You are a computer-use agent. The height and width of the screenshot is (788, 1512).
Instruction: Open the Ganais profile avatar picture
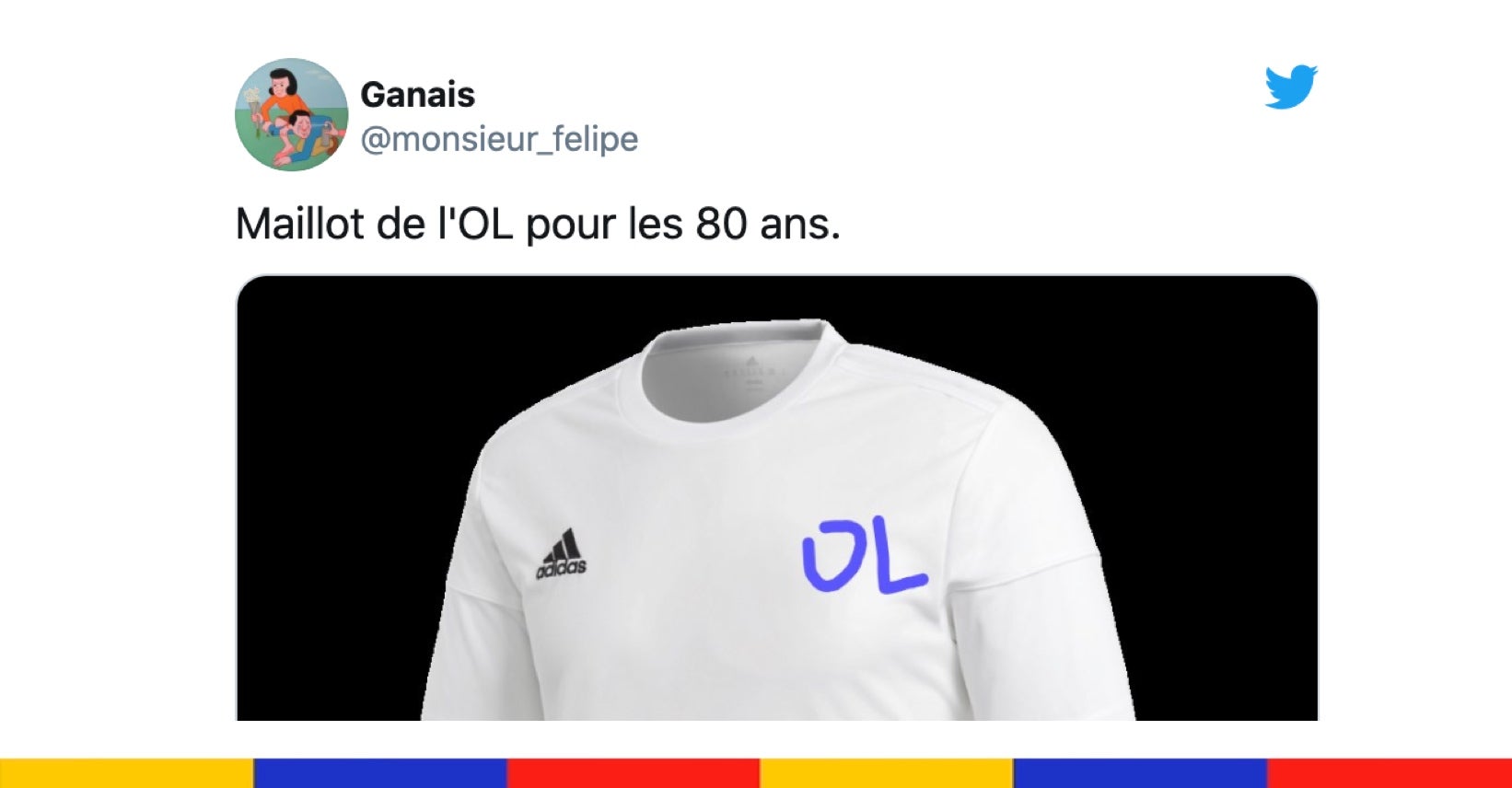(x=292, y=115)
